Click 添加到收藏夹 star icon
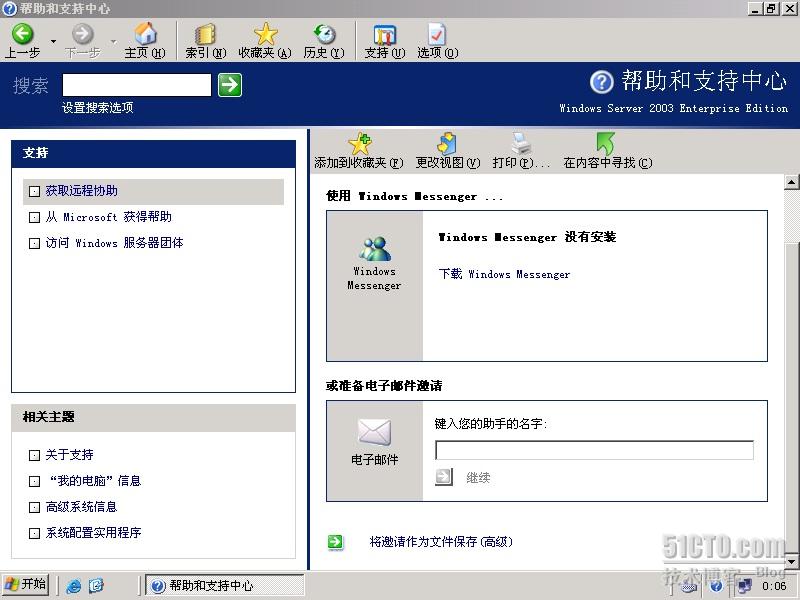800x600 pixels. click(x=360, y=143)
